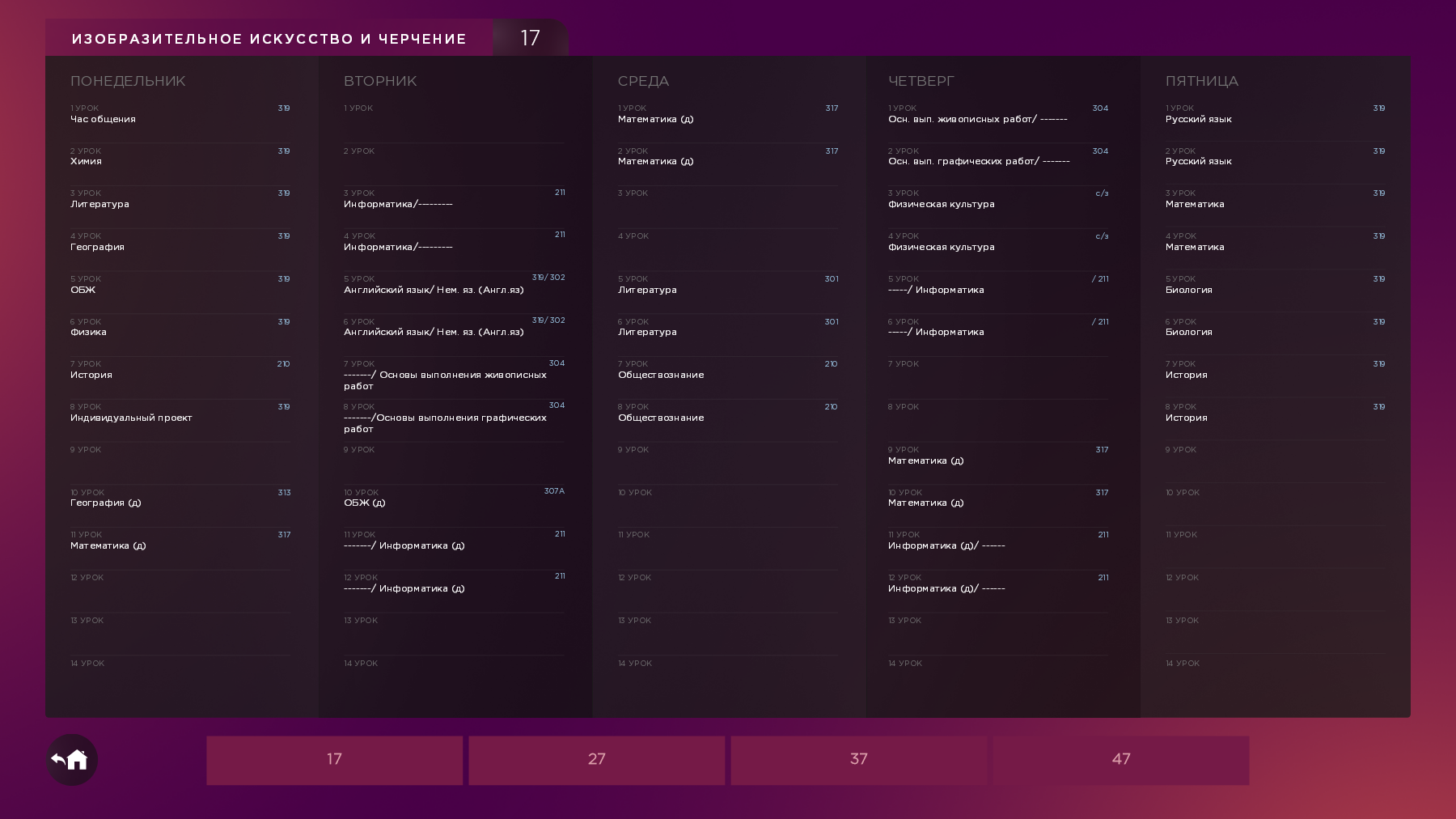1456x819 pixels.
Task: Select the ЧЕТВЕРГ column header
Action: [x=921, y=81]
